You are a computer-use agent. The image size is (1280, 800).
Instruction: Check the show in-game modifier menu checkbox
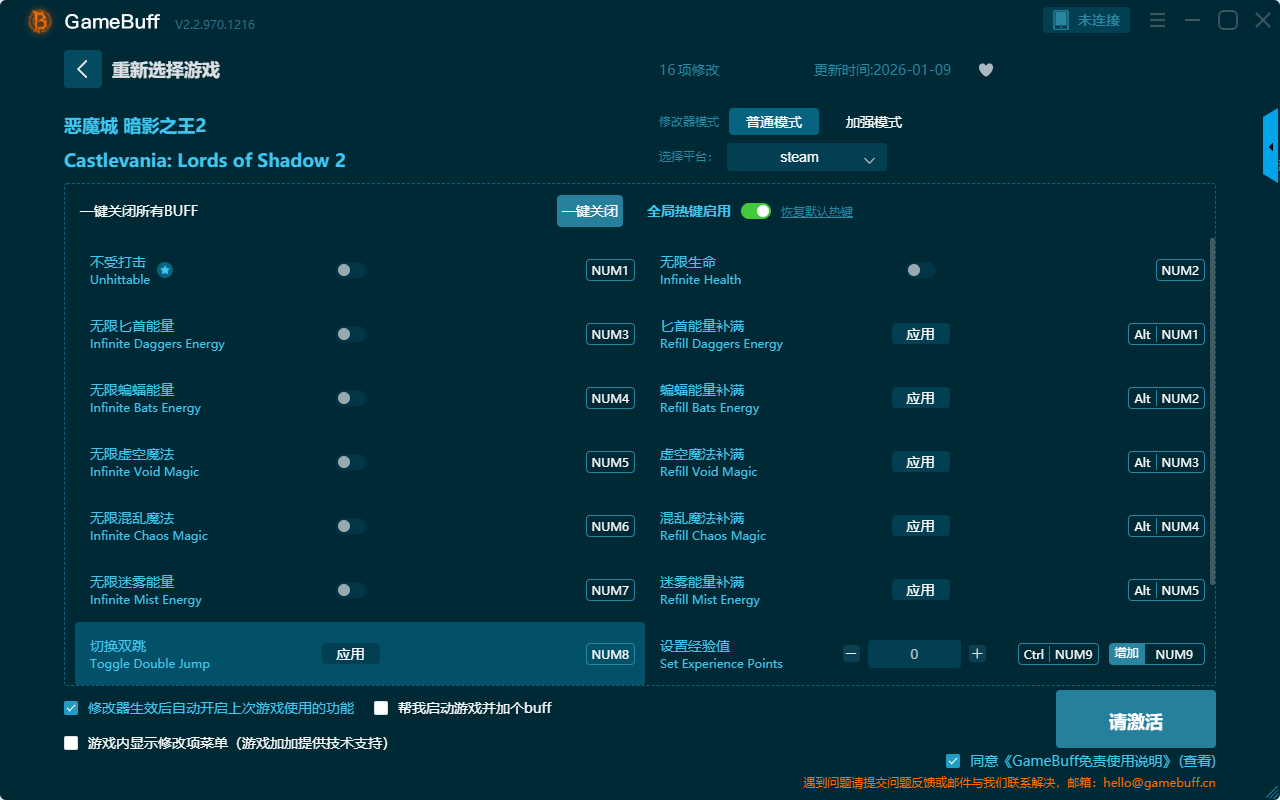71,743
